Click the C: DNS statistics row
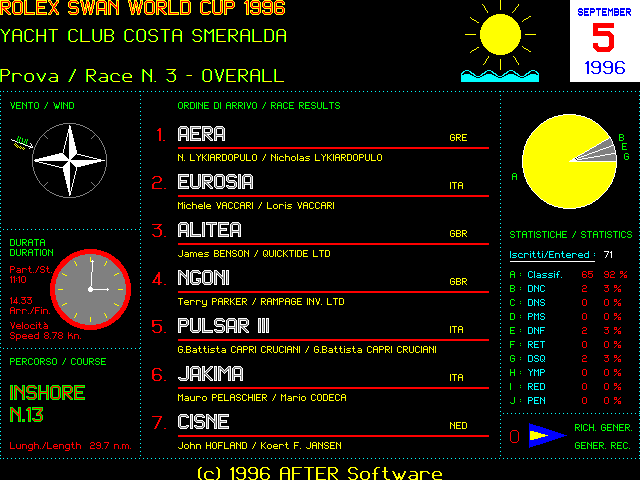The height and width of the screenshot is (480, 640). pos(565,303)
